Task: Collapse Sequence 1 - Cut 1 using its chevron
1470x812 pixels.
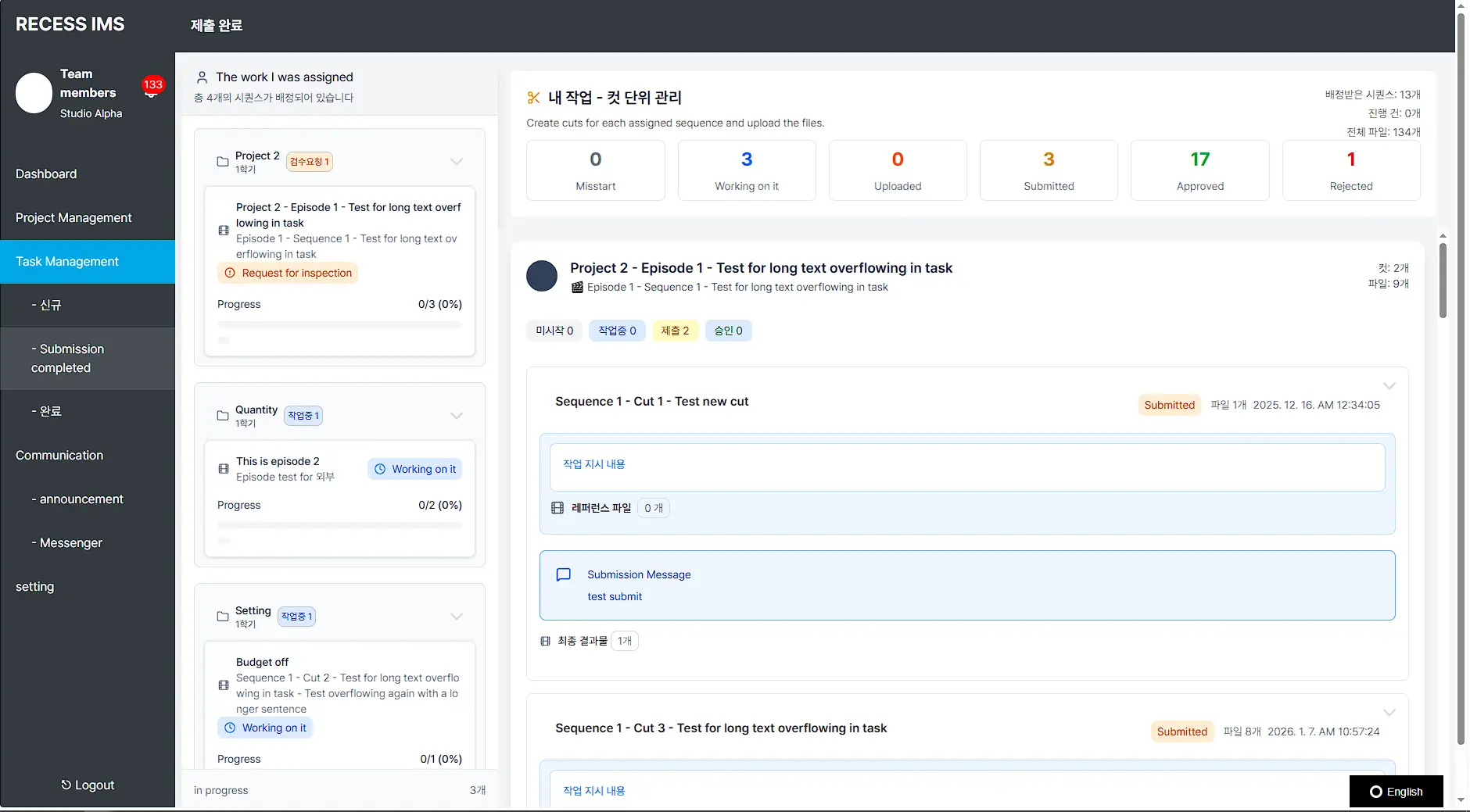Action: pos(1389,385)
